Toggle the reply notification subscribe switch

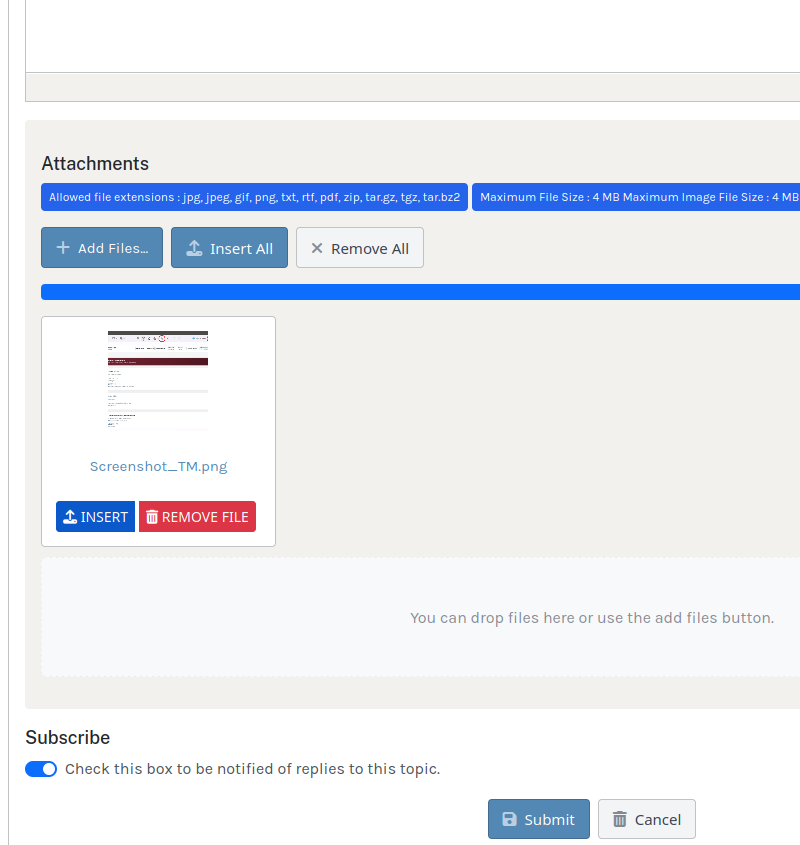[x=41, y=769]
